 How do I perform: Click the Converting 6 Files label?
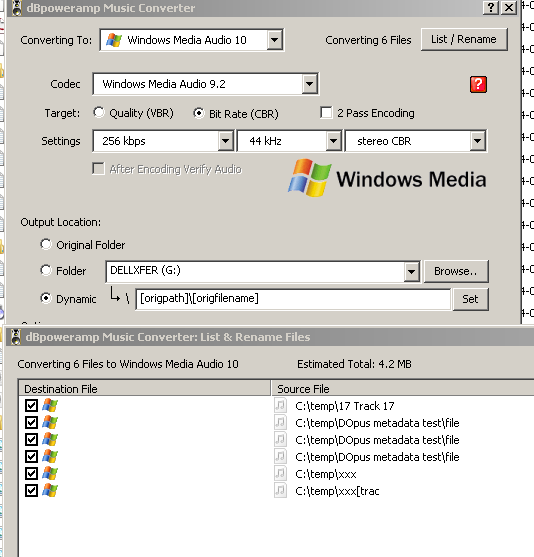tap(368, 40)
